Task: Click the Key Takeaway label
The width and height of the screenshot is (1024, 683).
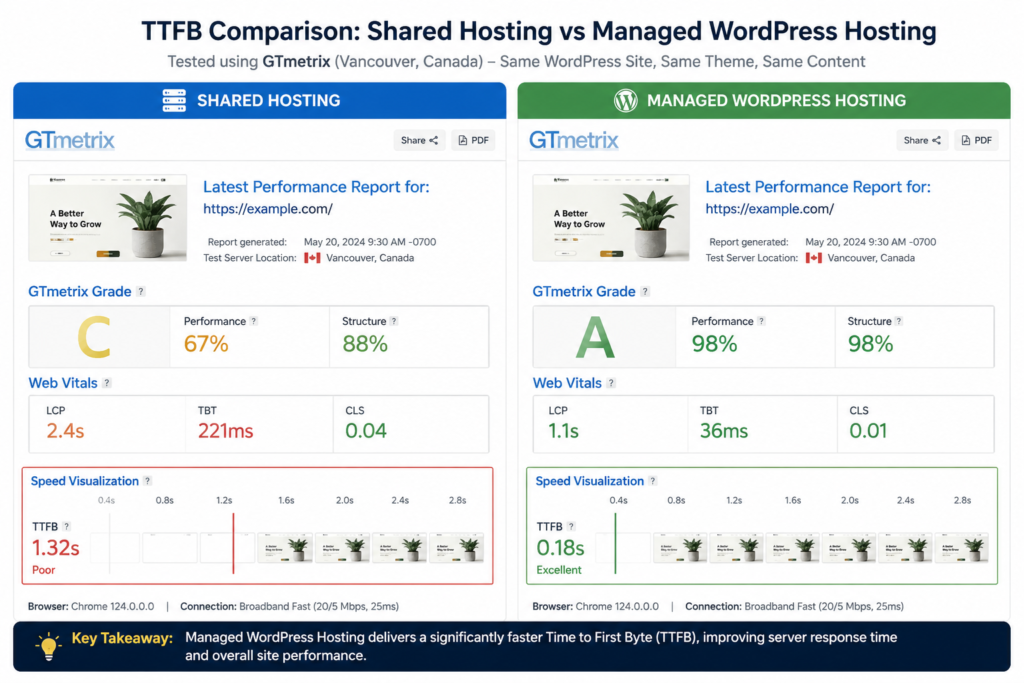Action: point(122,638)
